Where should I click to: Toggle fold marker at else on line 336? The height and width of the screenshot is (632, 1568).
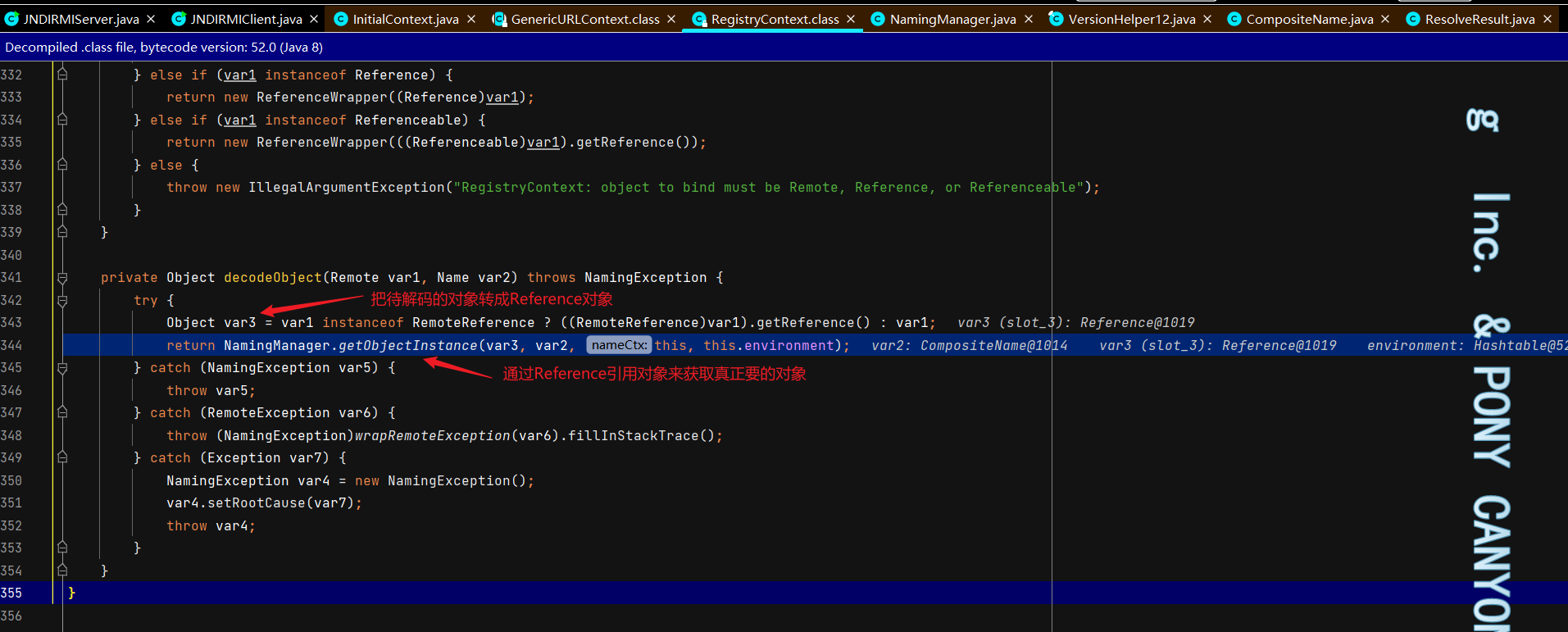click(62, 165)
